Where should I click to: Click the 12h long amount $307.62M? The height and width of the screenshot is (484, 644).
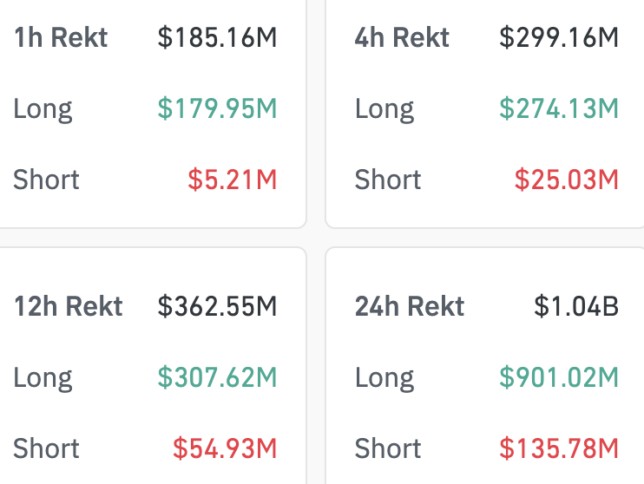[x=217, y=377]
